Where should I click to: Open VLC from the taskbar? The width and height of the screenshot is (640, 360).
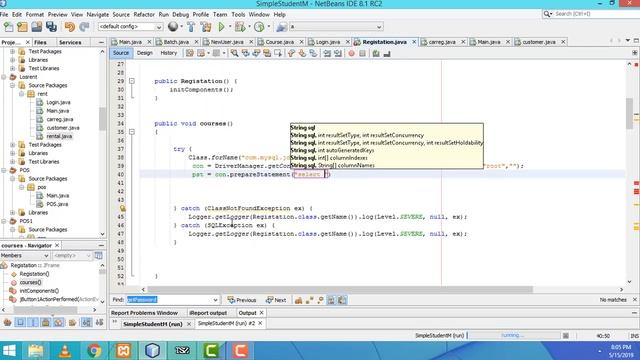65,351
